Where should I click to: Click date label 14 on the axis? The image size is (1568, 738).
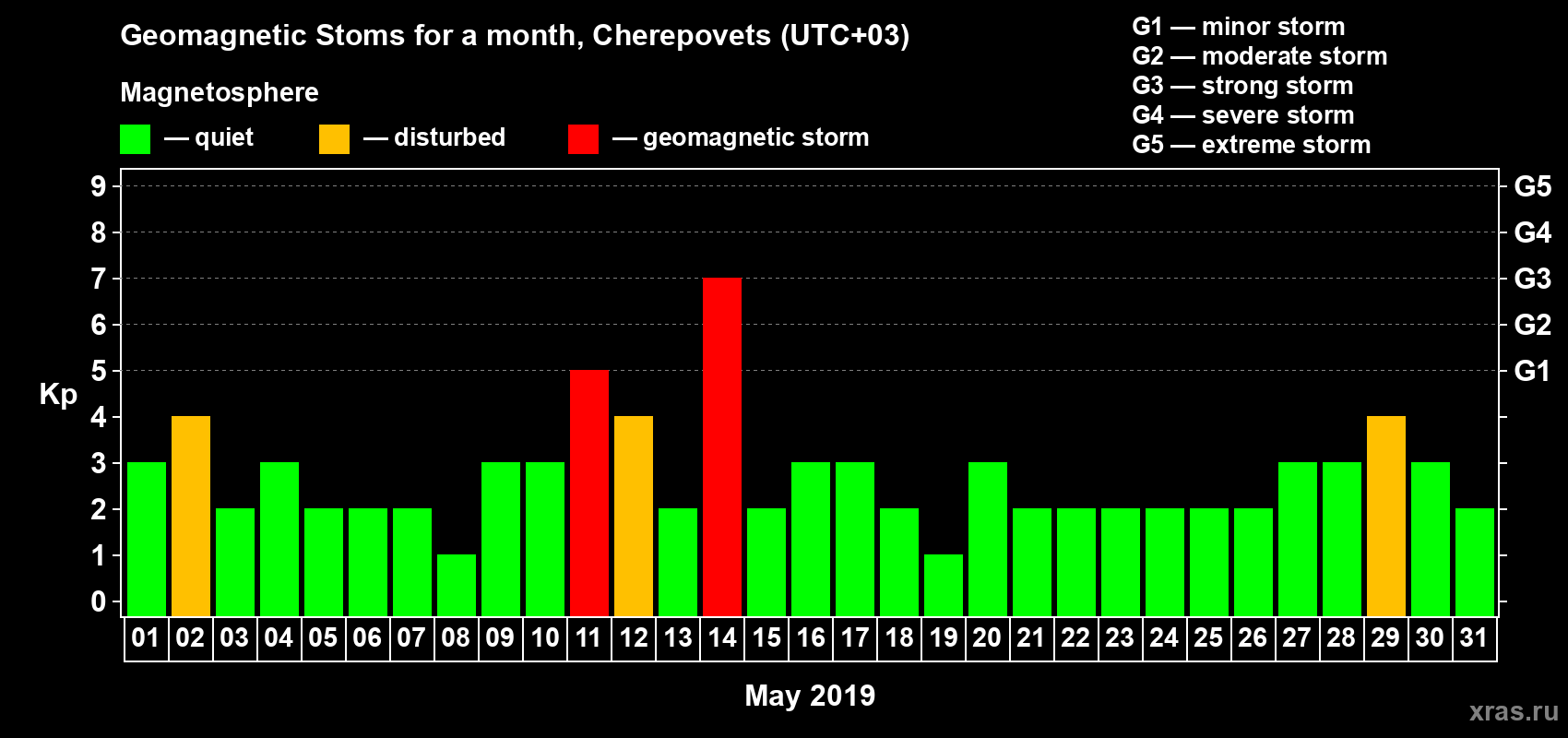coord(721,637)
